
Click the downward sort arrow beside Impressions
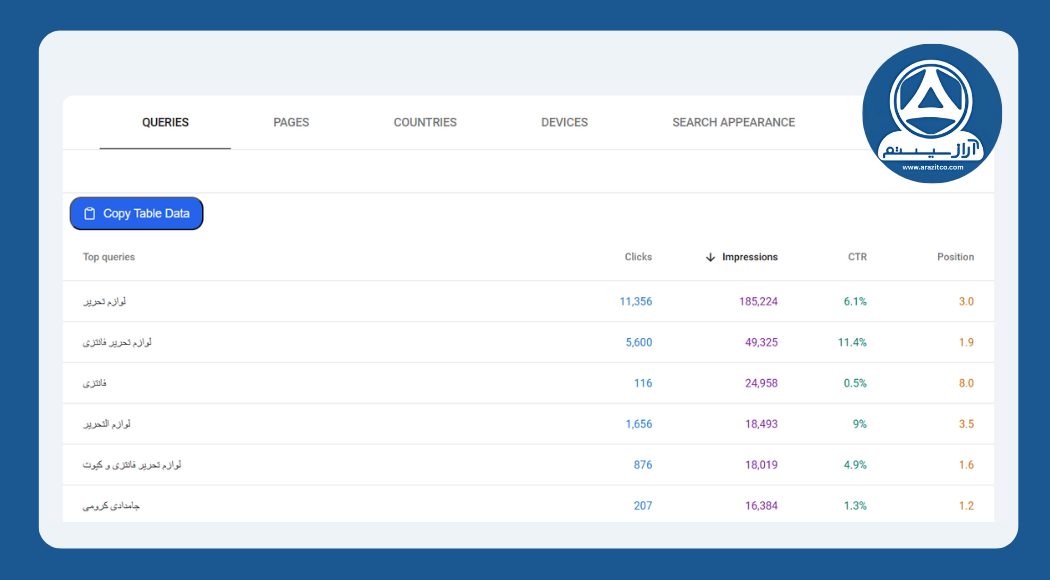tap(710, 257)
